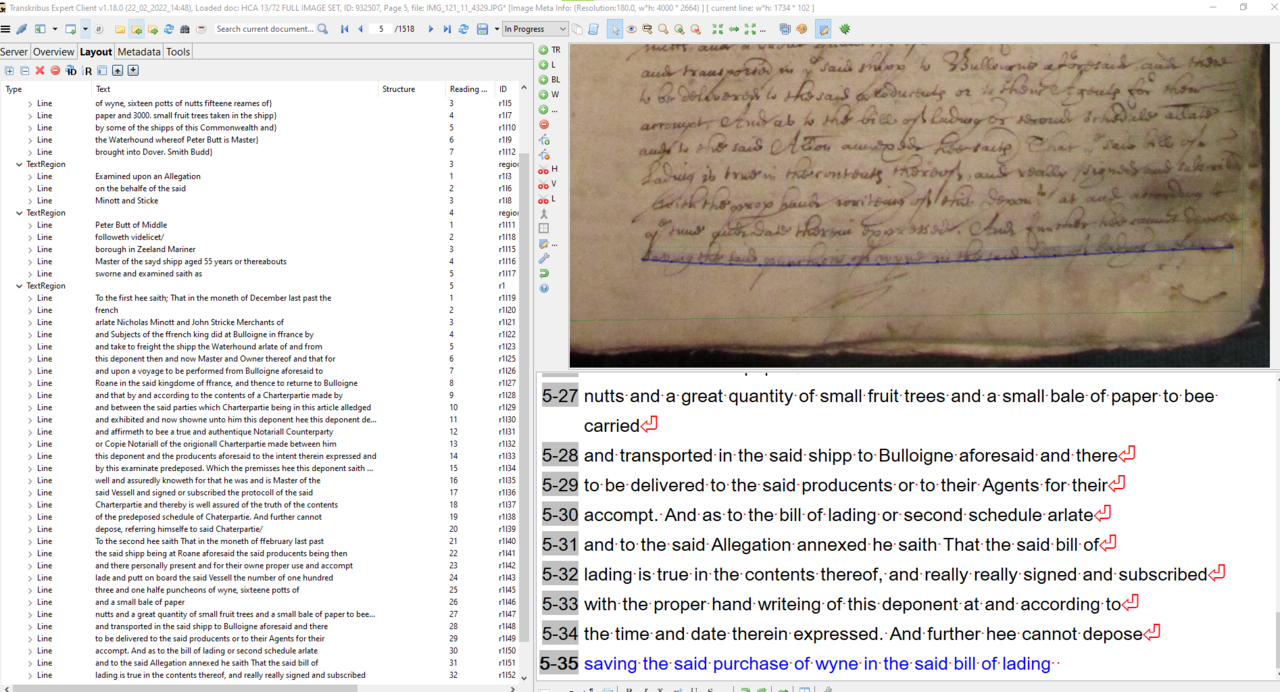Click the page number input field

[x=380, y=29]
